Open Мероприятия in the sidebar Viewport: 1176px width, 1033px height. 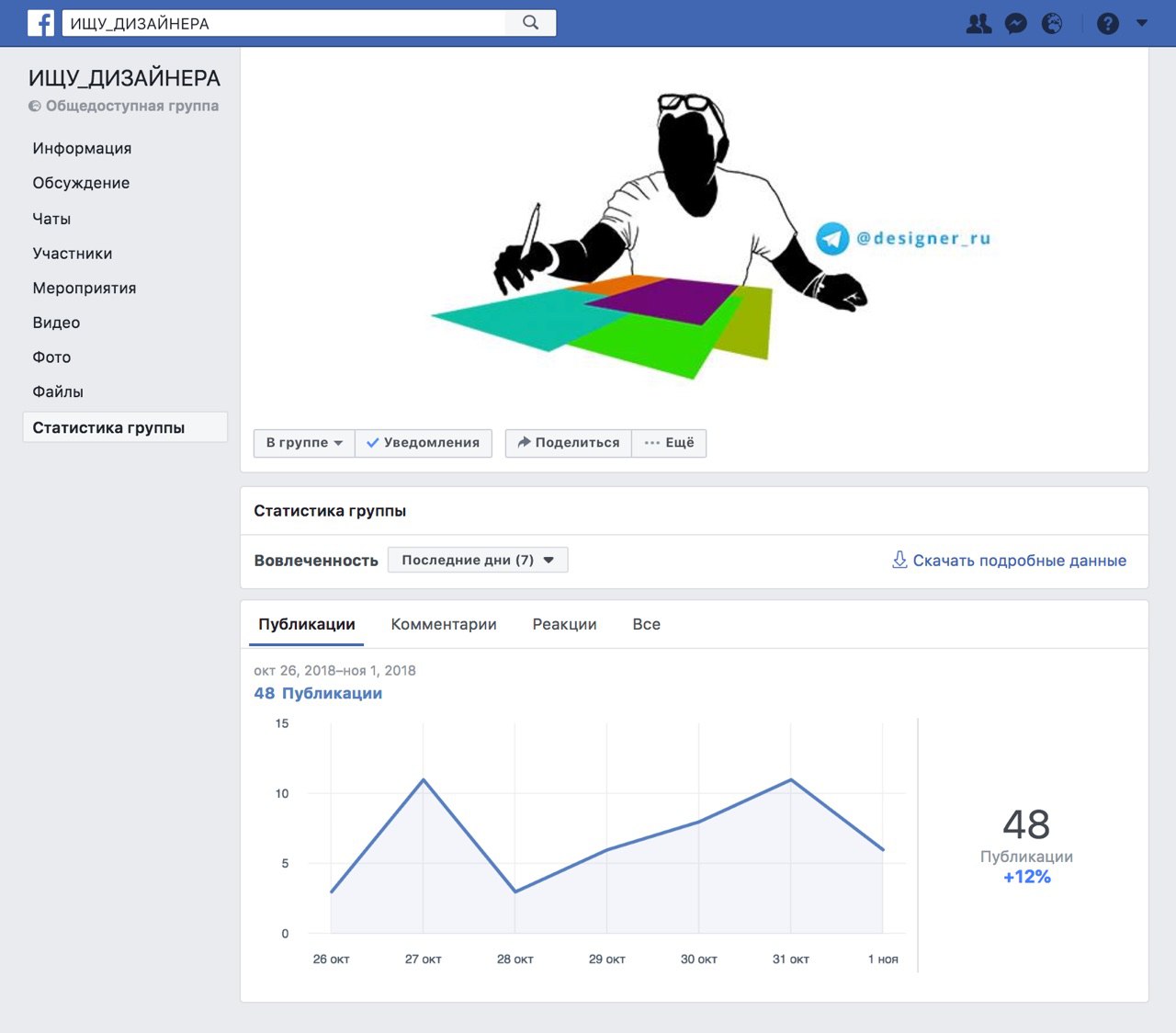(85, 288)
